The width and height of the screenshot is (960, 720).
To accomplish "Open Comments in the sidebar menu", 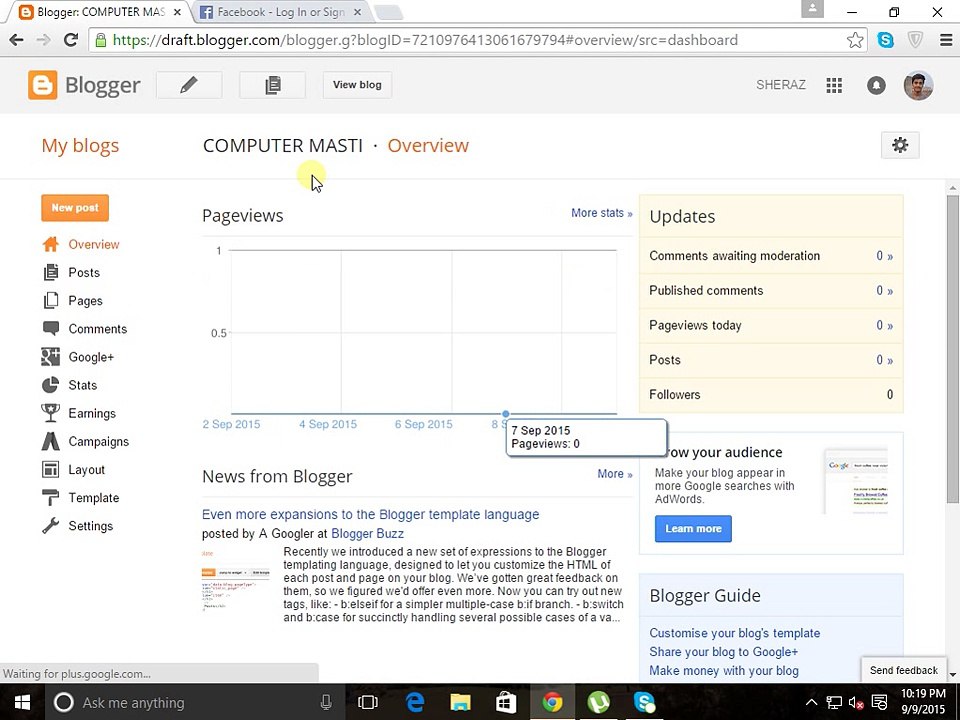I will [97, 329].
